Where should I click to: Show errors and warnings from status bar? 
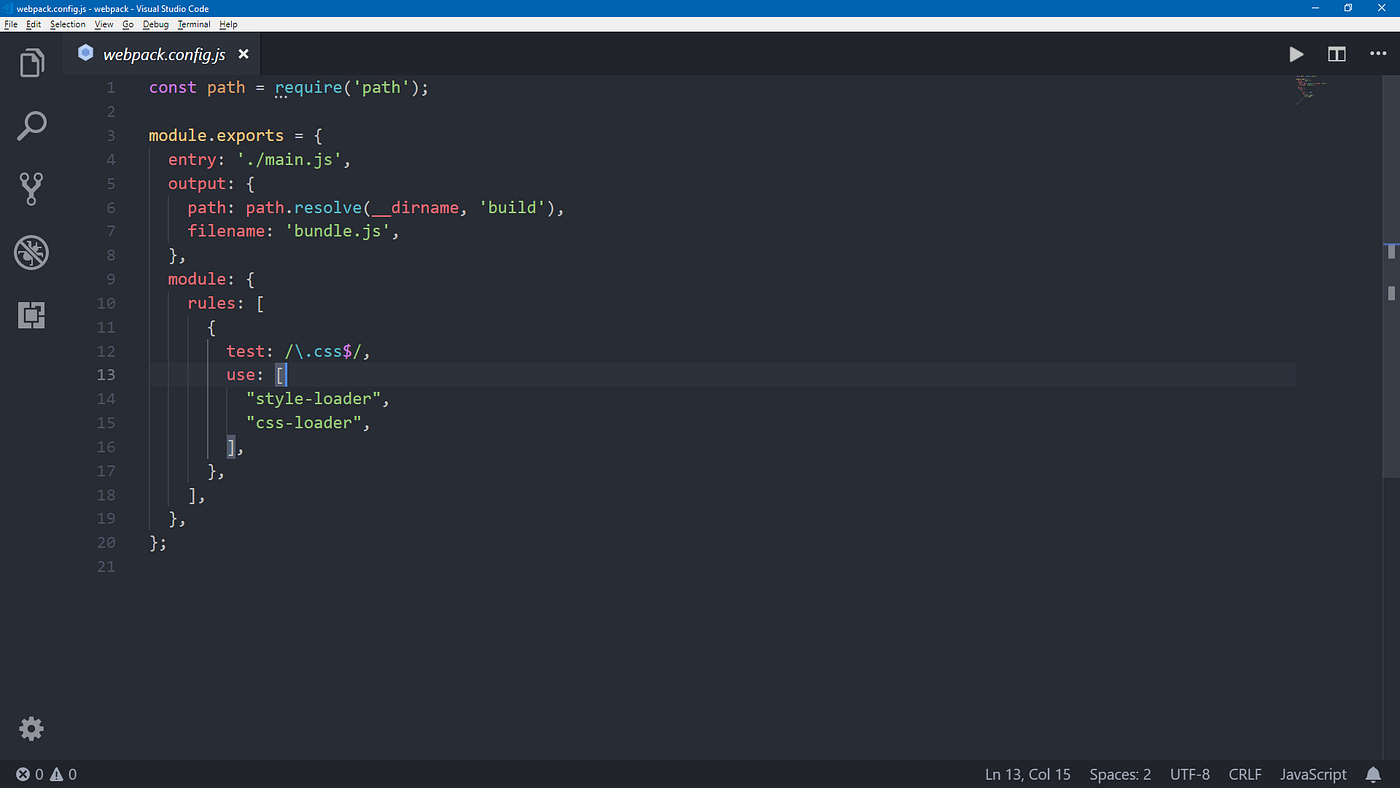[x=40, y=774]
